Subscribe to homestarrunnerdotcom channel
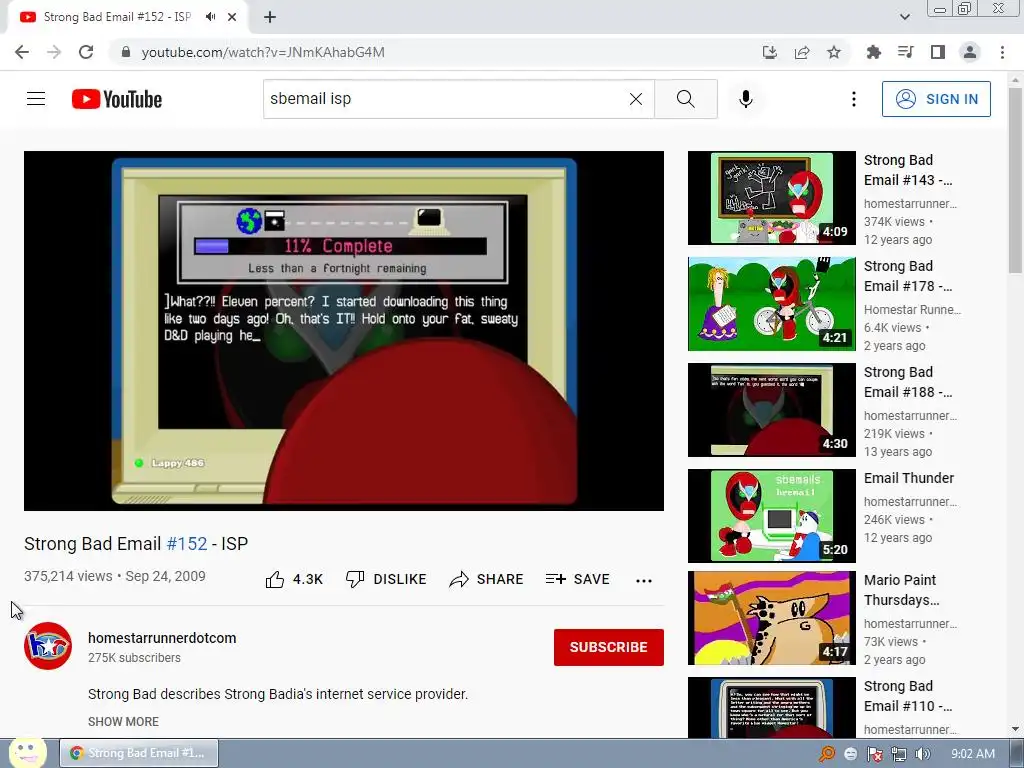 click(x=609, y=647)
